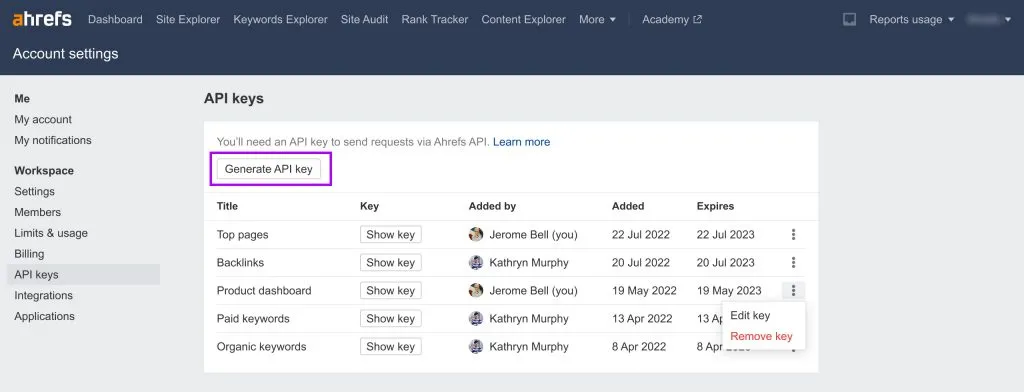The image size is (1024, 392).
Task: Click Kathryn Murphy avatar in Organic keywords row
Action: [476, 346]
